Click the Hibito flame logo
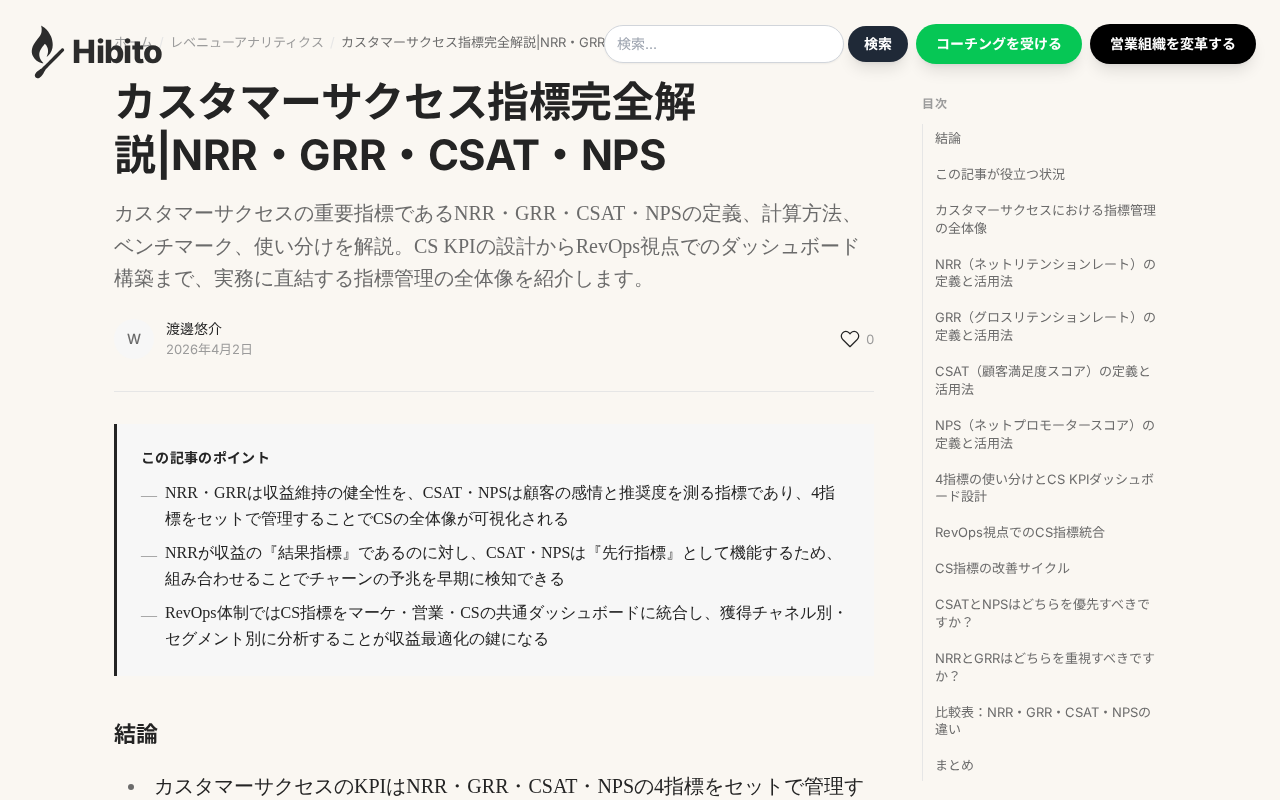The image size is (1280, 800). pyautogui.click(x=97, y=52)
